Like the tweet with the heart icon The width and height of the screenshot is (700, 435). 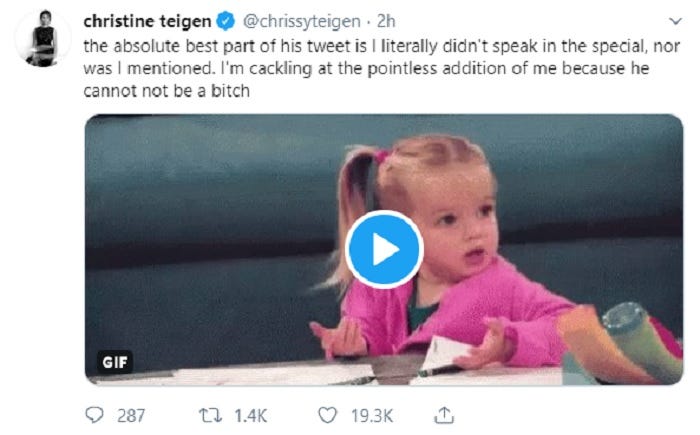coord(325,413)
